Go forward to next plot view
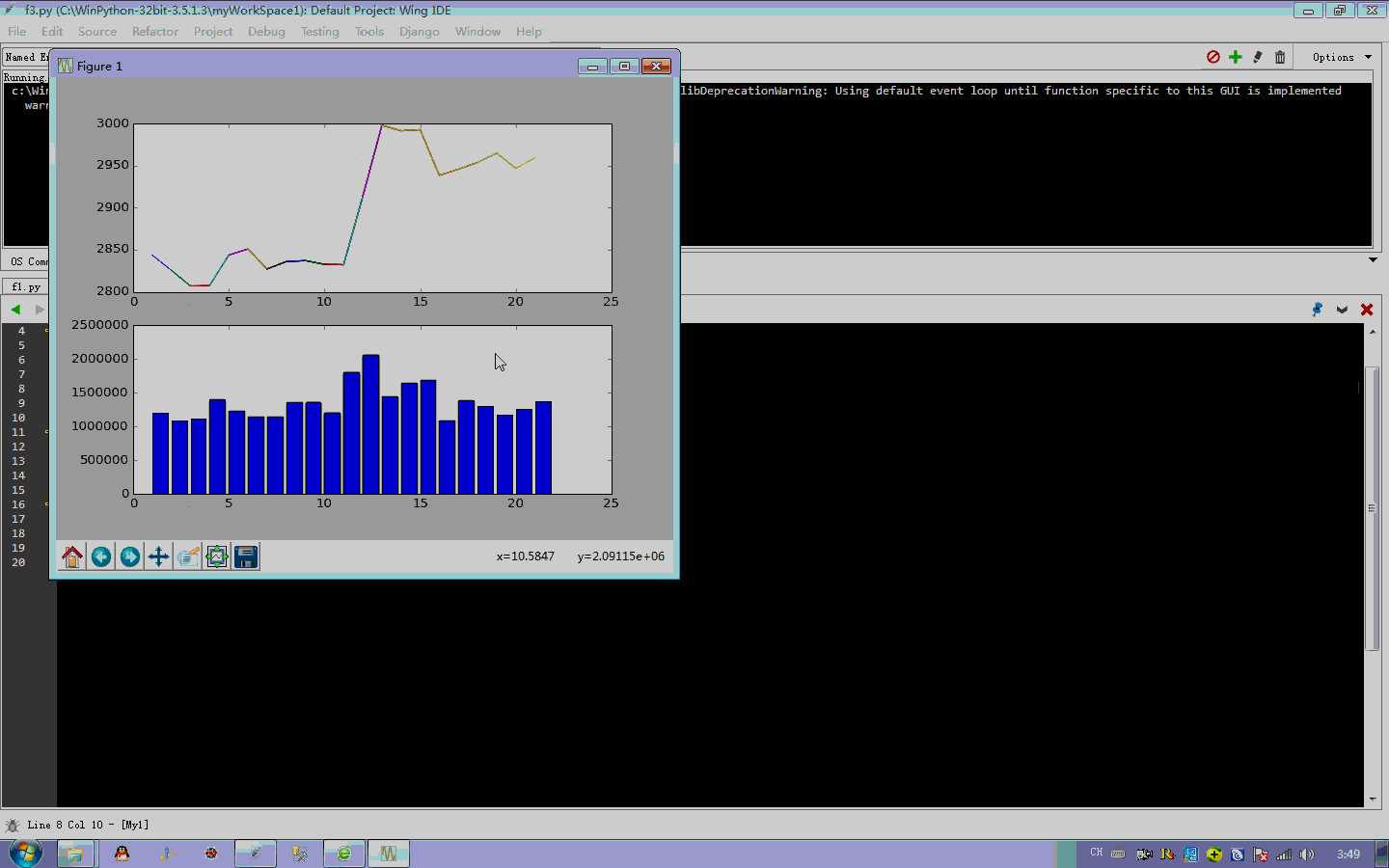This screenshot has height=868, width=1389. (130, 556)
